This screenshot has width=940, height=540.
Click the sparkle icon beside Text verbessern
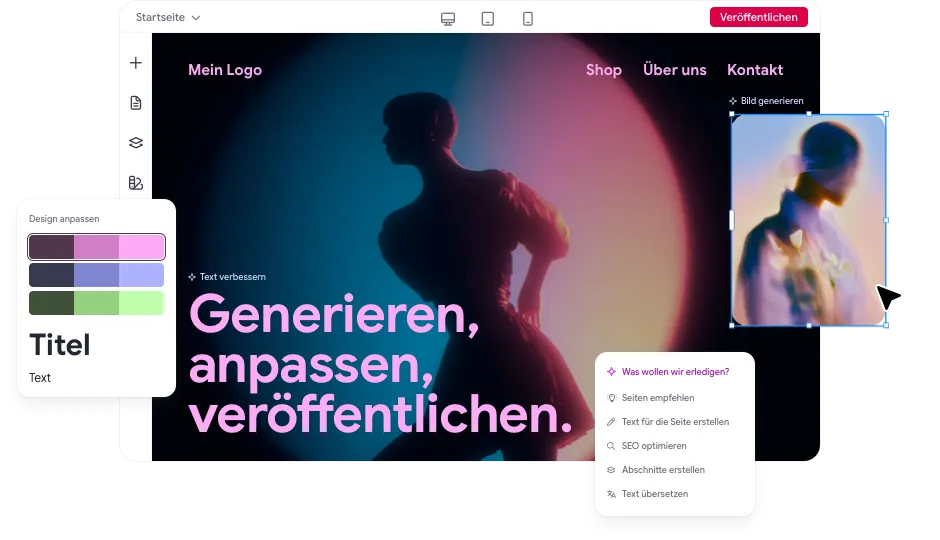click(192, 277)
